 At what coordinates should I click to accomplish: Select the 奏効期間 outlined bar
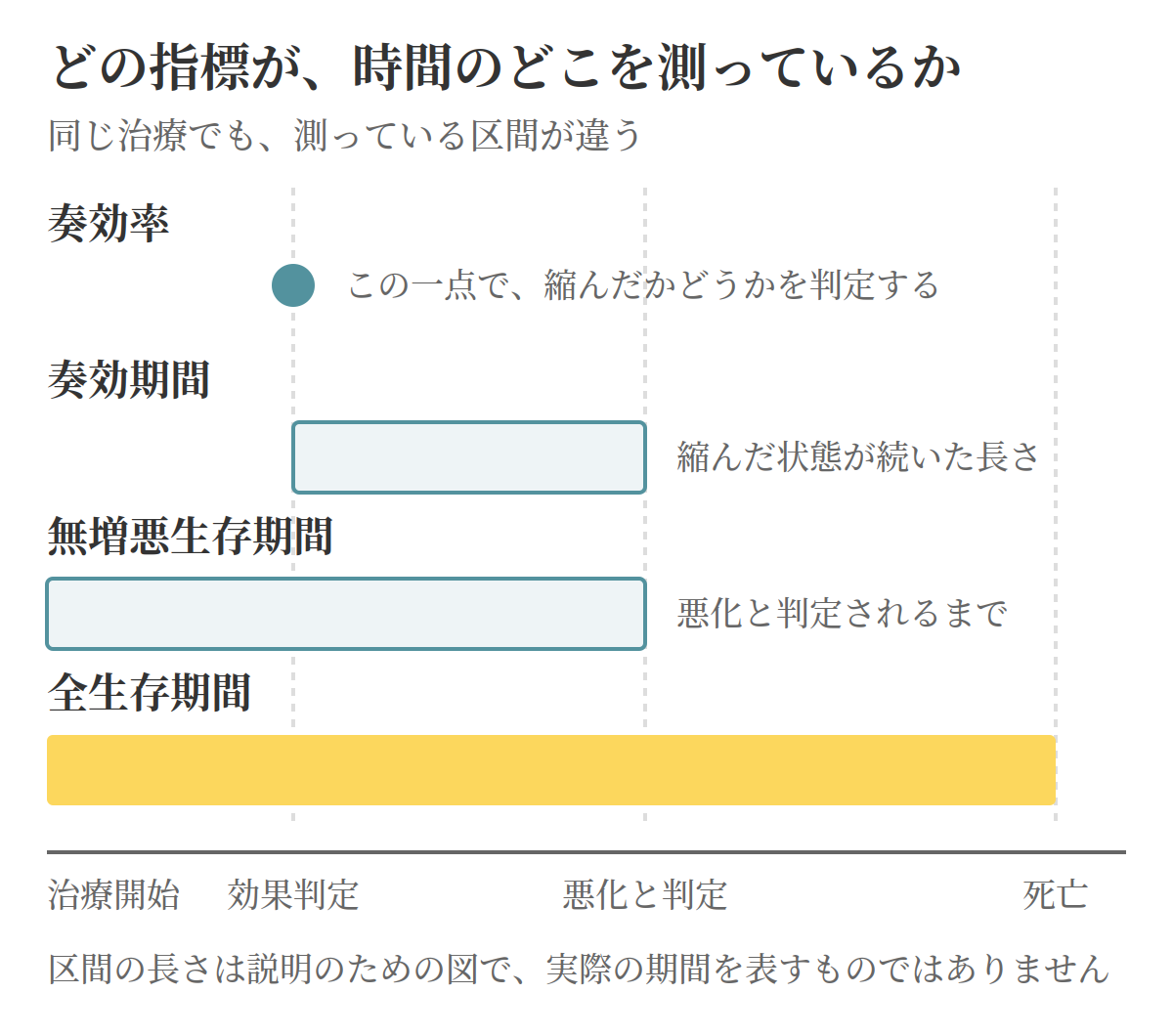[469, 457]
